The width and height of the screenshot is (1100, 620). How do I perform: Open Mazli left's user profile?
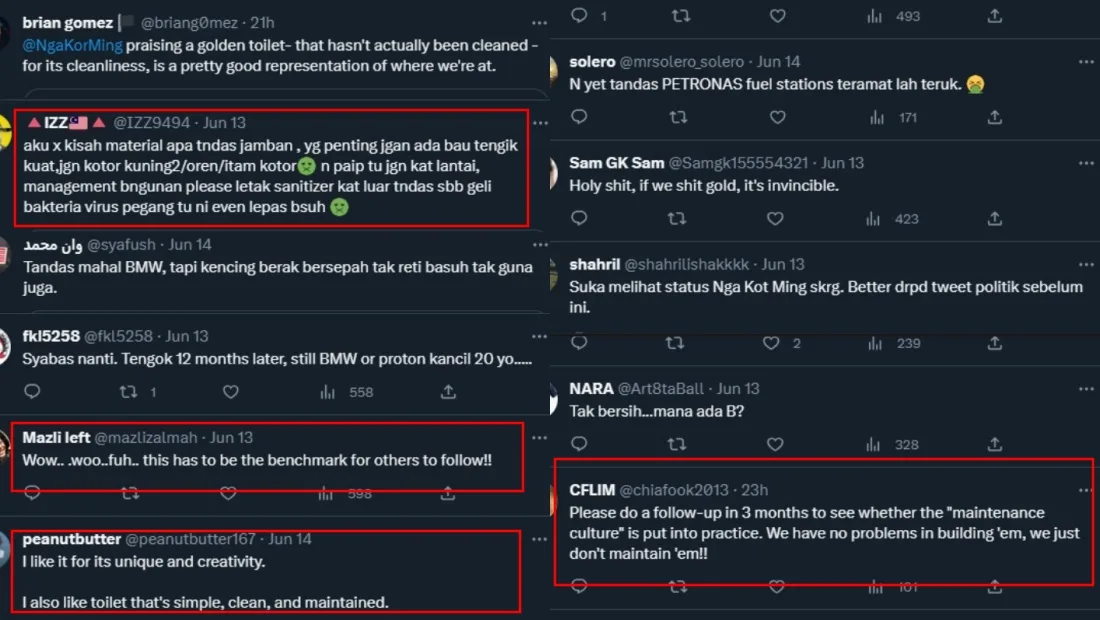coord(56,437)
